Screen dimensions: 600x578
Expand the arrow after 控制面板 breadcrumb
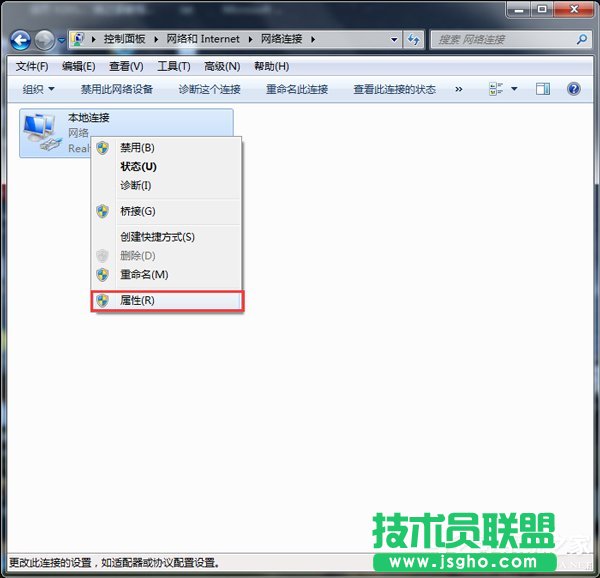click(x=156, y=39)
